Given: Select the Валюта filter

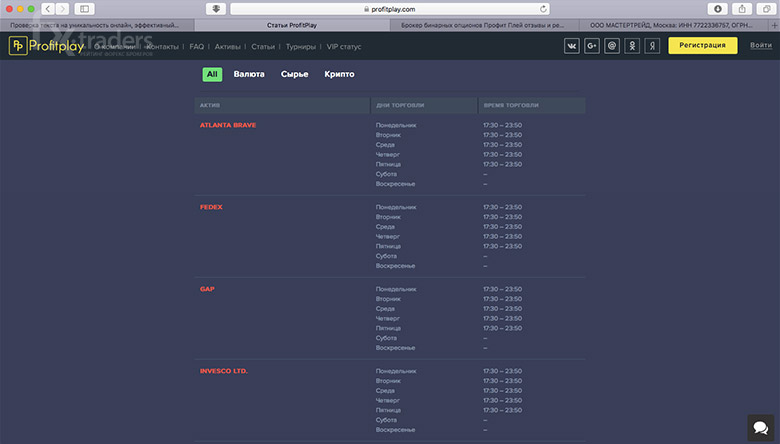Looking at the screenshot, I should [249, 74].
